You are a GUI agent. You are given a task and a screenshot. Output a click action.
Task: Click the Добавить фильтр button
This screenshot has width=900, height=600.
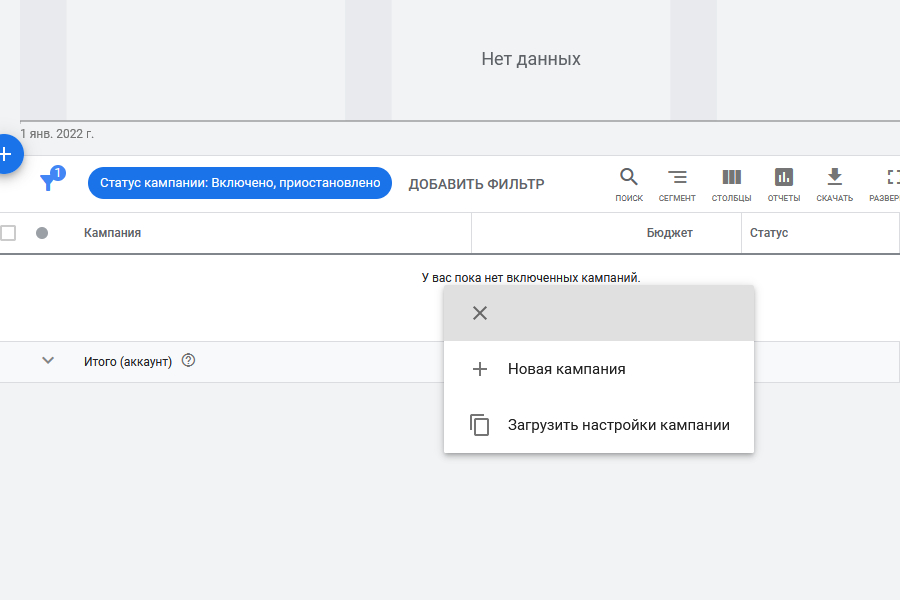(x=476, y=184)
